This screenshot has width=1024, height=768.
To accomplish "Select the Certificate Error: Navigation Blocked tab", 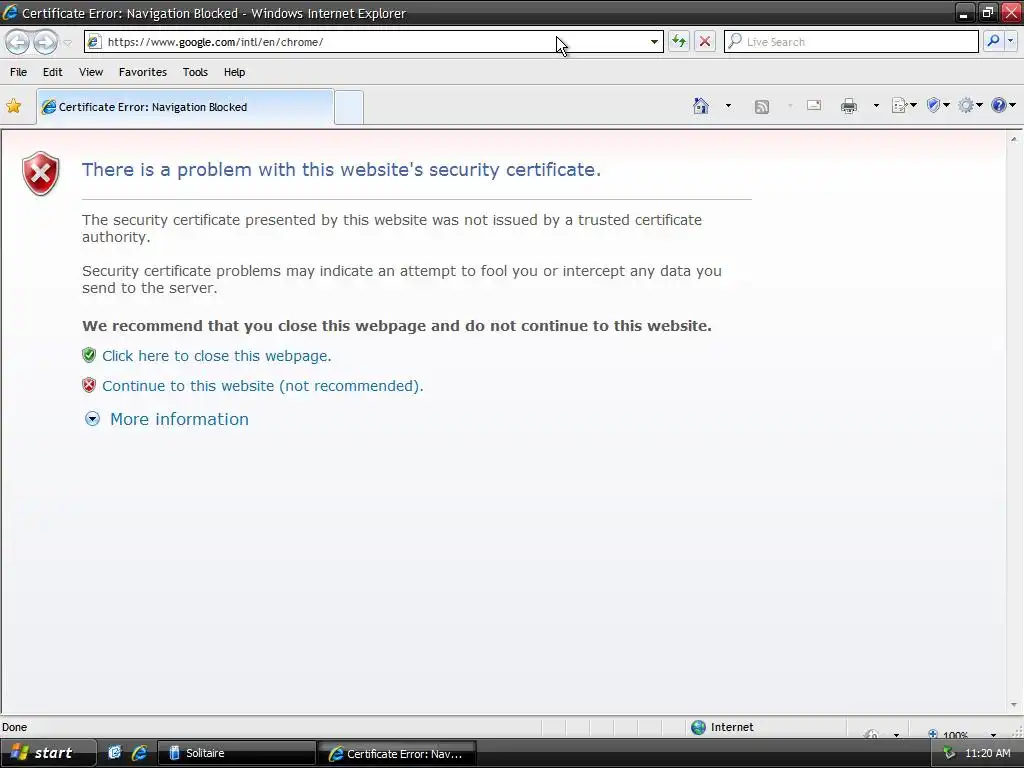I will 185,107.
